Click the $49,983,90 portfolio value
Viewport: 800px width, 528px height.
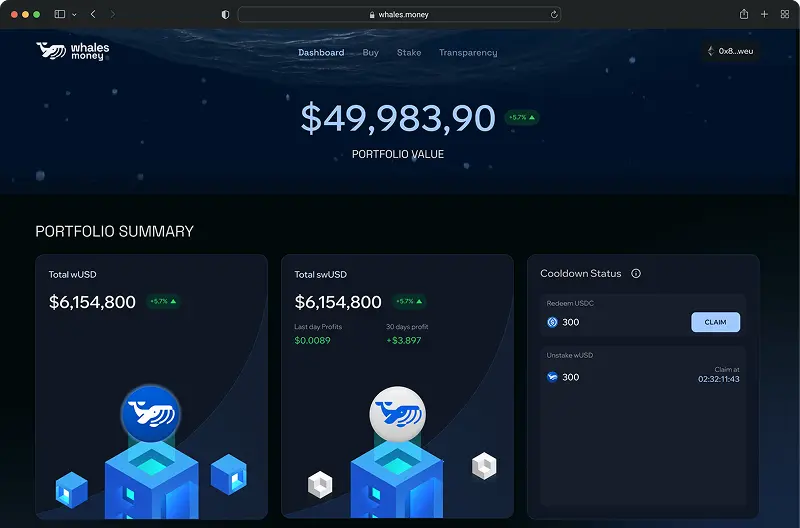coord(398,118)
